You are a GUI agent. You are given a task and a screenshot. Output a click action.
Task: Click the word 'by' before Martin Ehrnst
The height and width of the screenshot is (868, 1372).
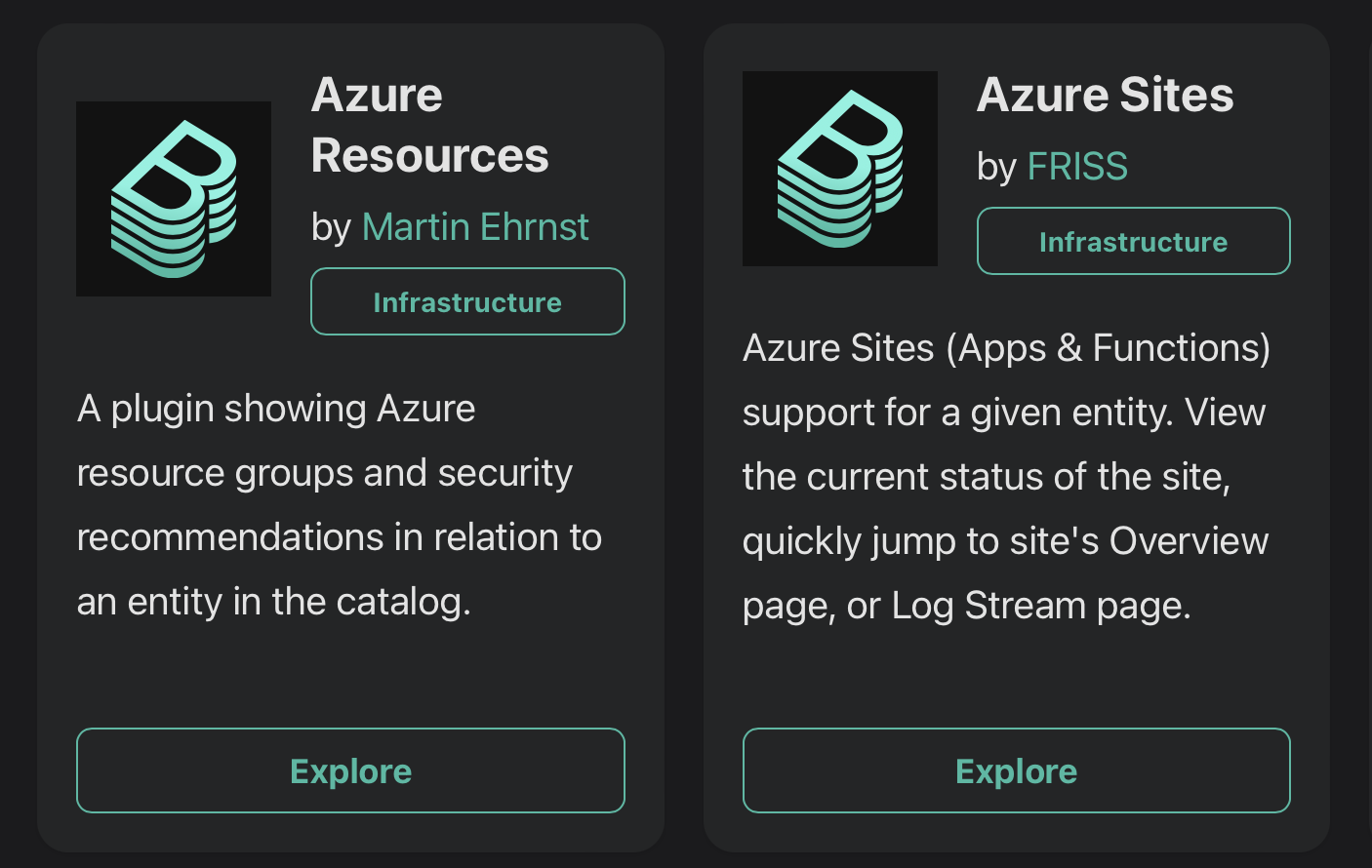(x=331, y=228)
